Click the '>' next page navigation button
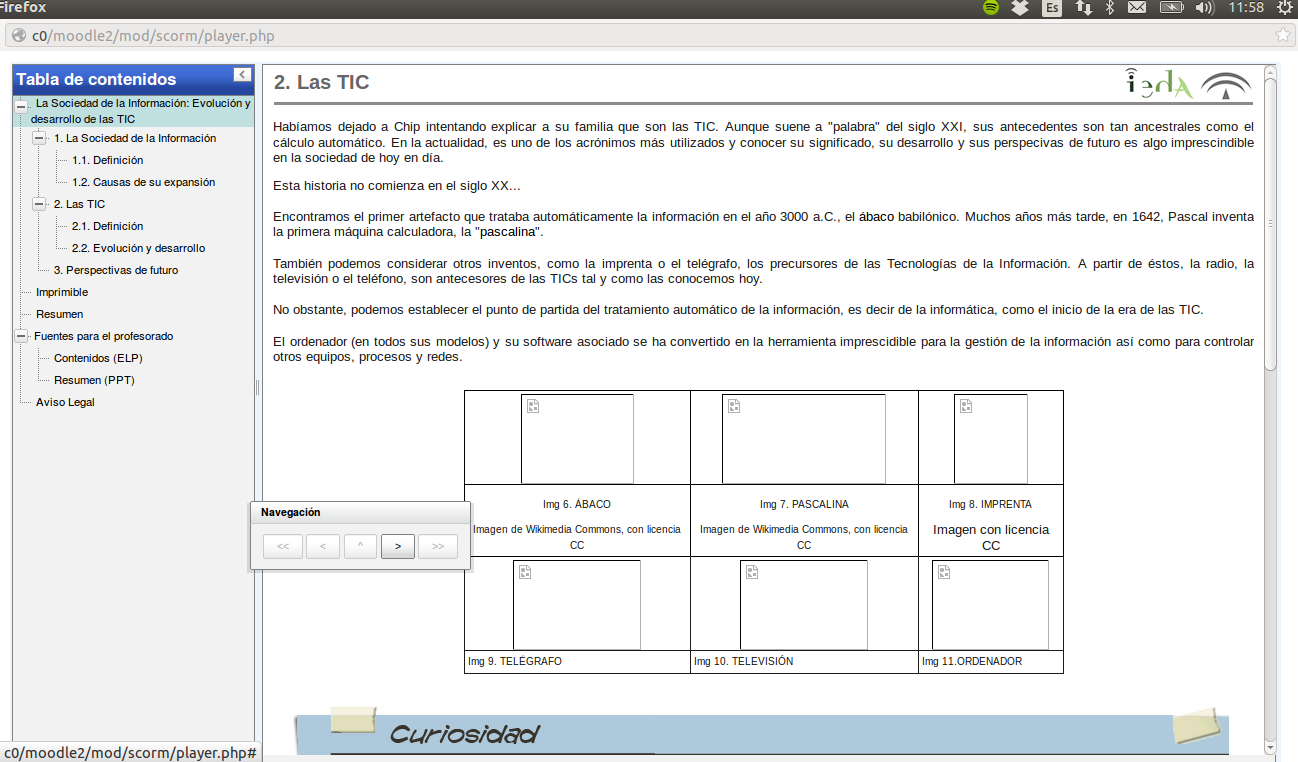Screen dimensions: 1298x762 tap(398, 546)
